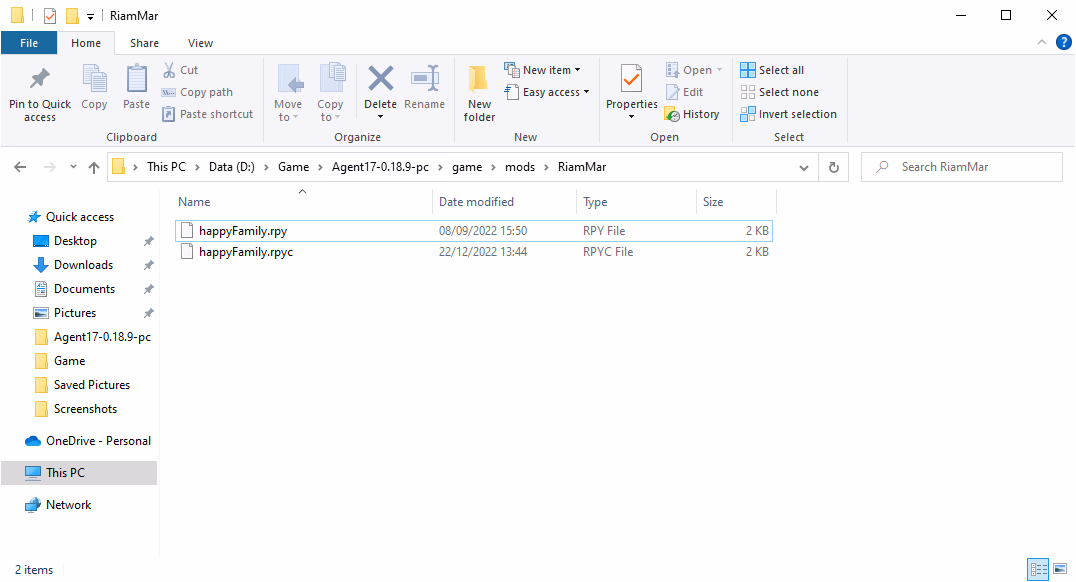Click the Cut scissors icon
The width and height of the screenshot is (1076, 582).
click(169, 70)
